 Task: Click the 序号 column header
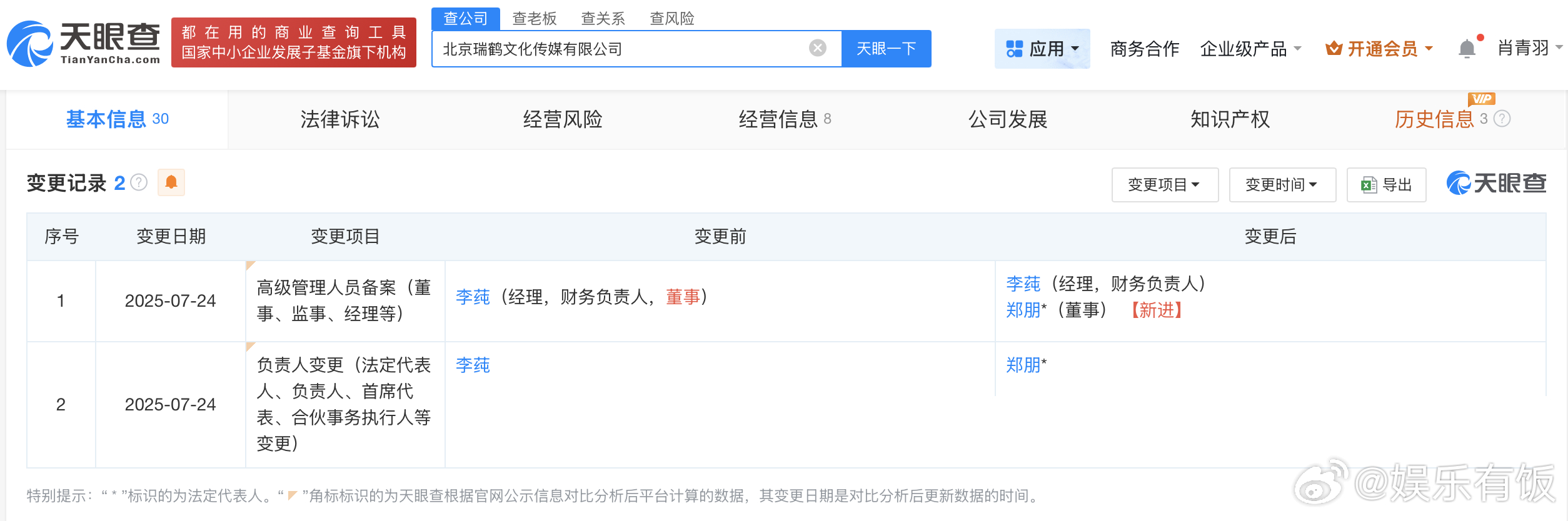(61, 236)
